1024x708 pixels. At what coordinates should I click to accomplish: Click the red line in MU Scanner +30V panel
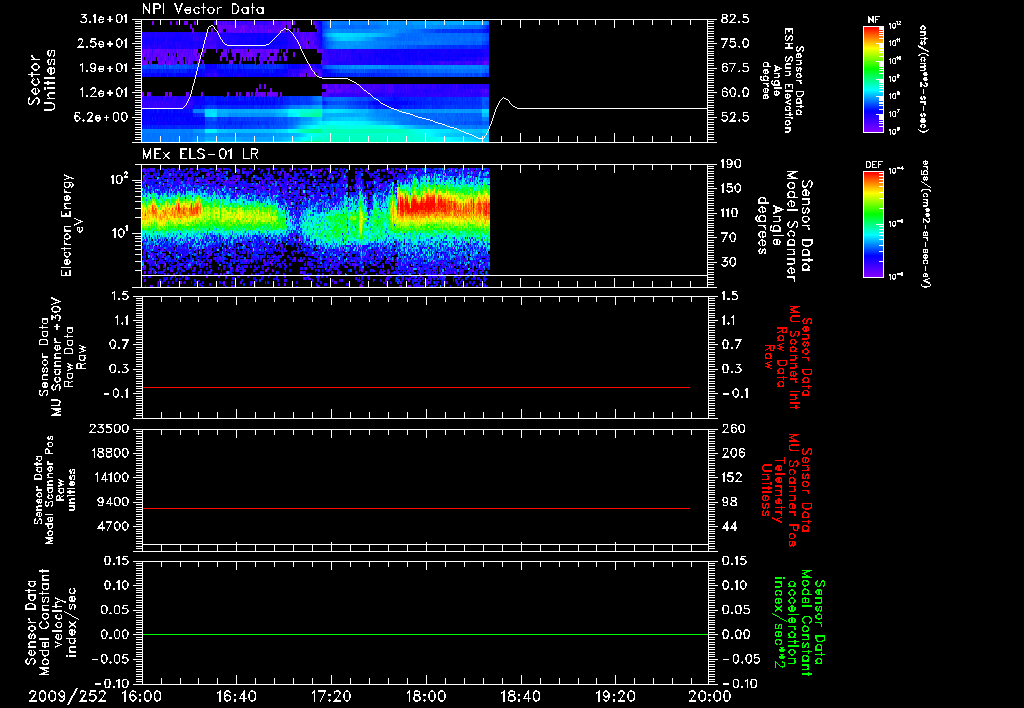pos(415,387)
